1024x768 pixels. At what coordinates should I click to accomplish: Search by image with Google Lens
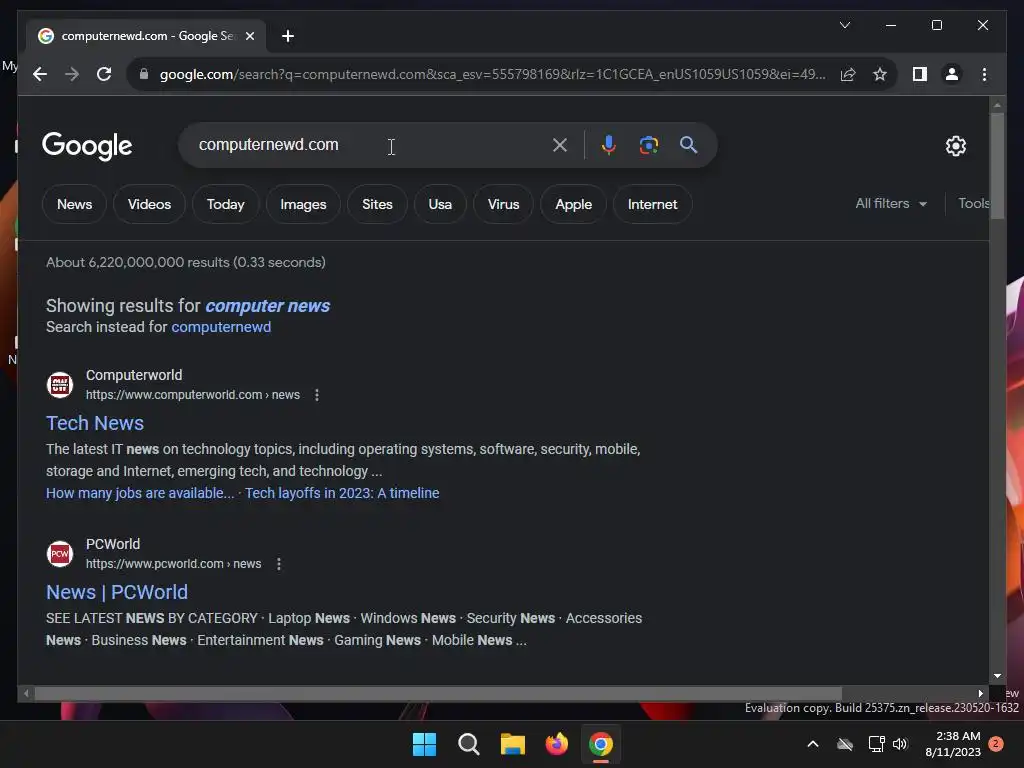648,145
